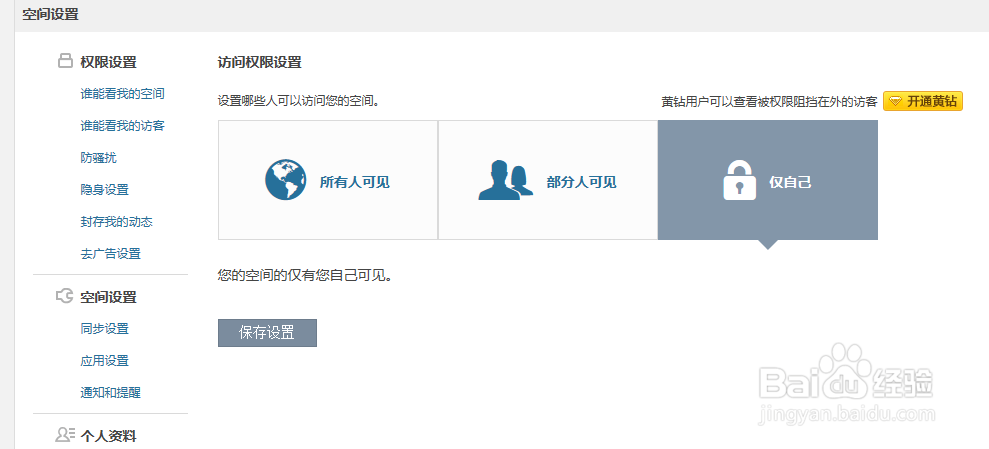Click the person icon beside 个人资料

click(65, 434)
